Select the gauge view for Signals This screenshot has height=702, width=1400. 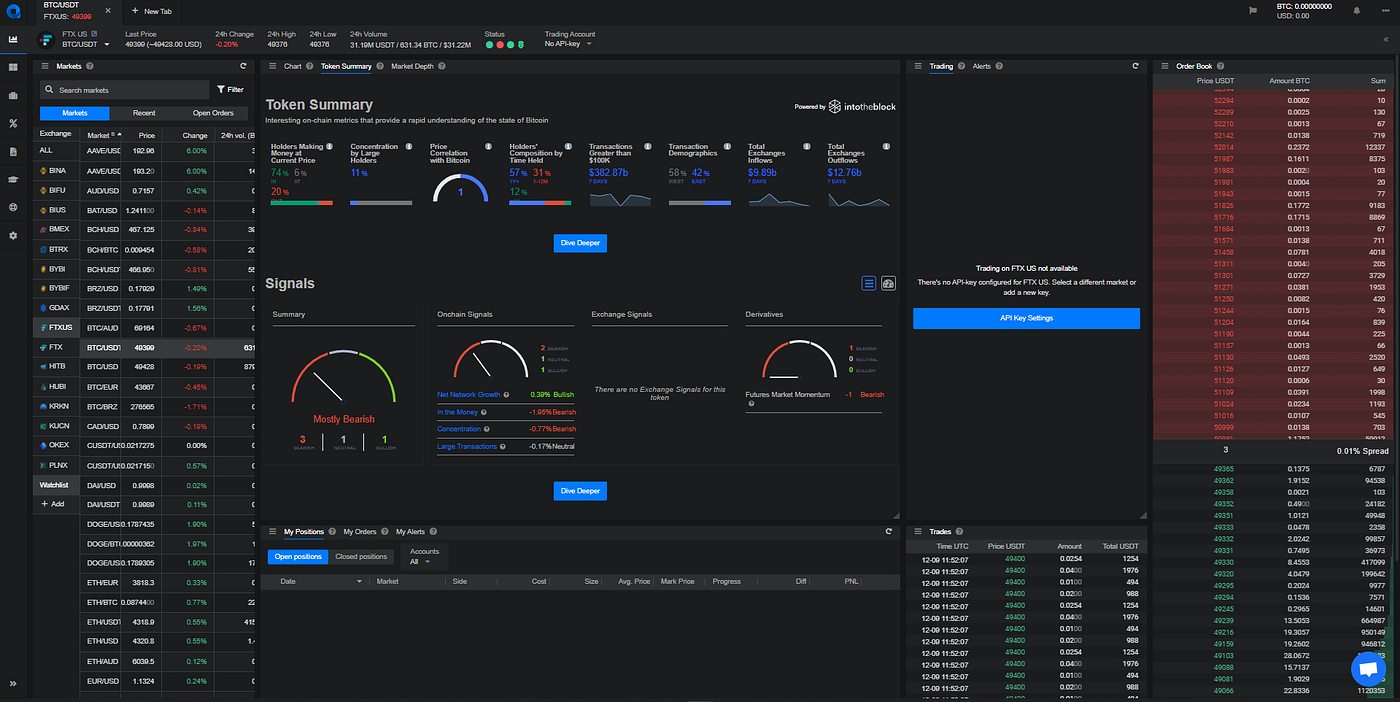point(888,283)
